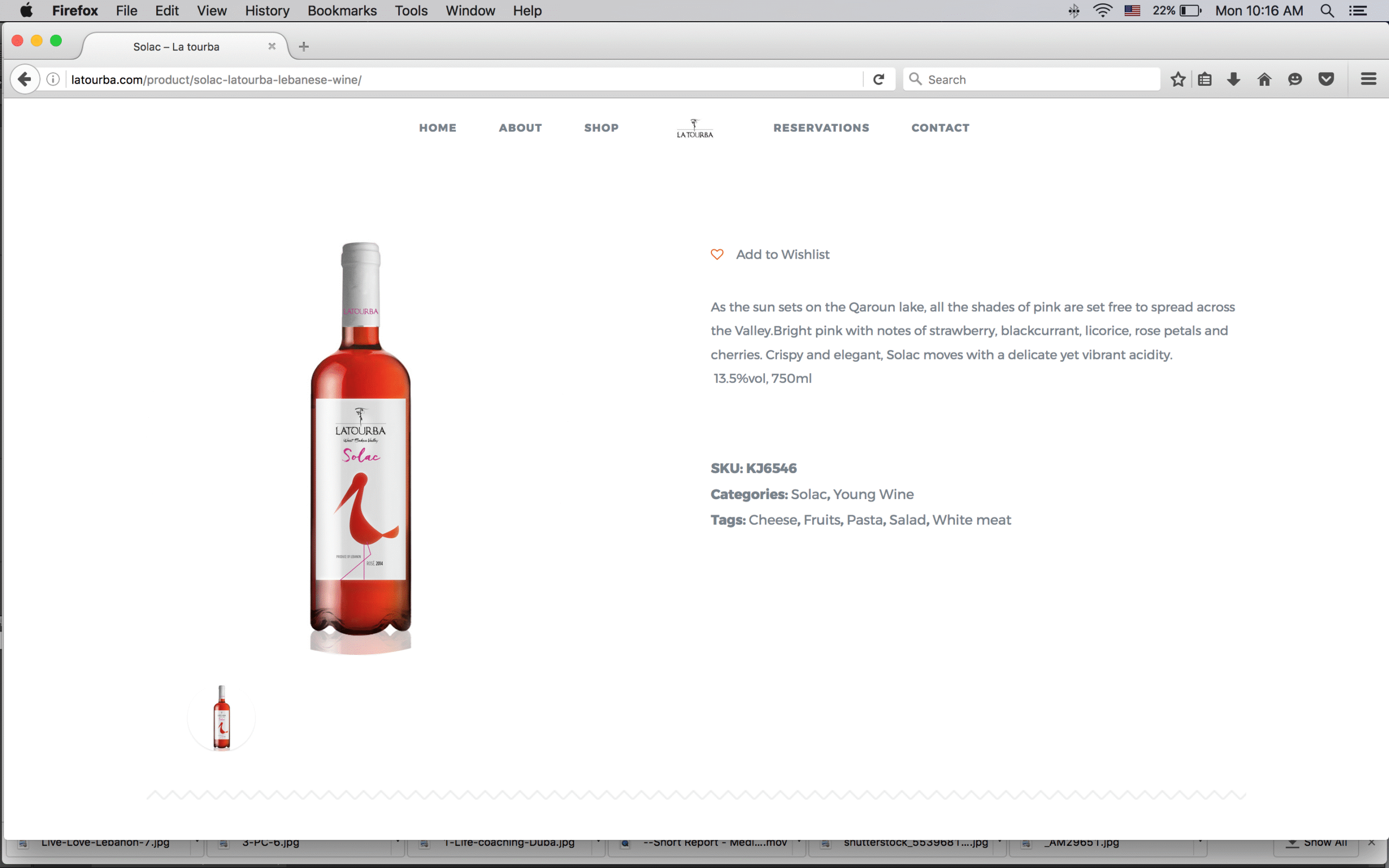The height and width of the screenshot is (868, 1389).
Task: Go to RESERVATIONS page
Action: pyautogui.click(x=821, y=128)
